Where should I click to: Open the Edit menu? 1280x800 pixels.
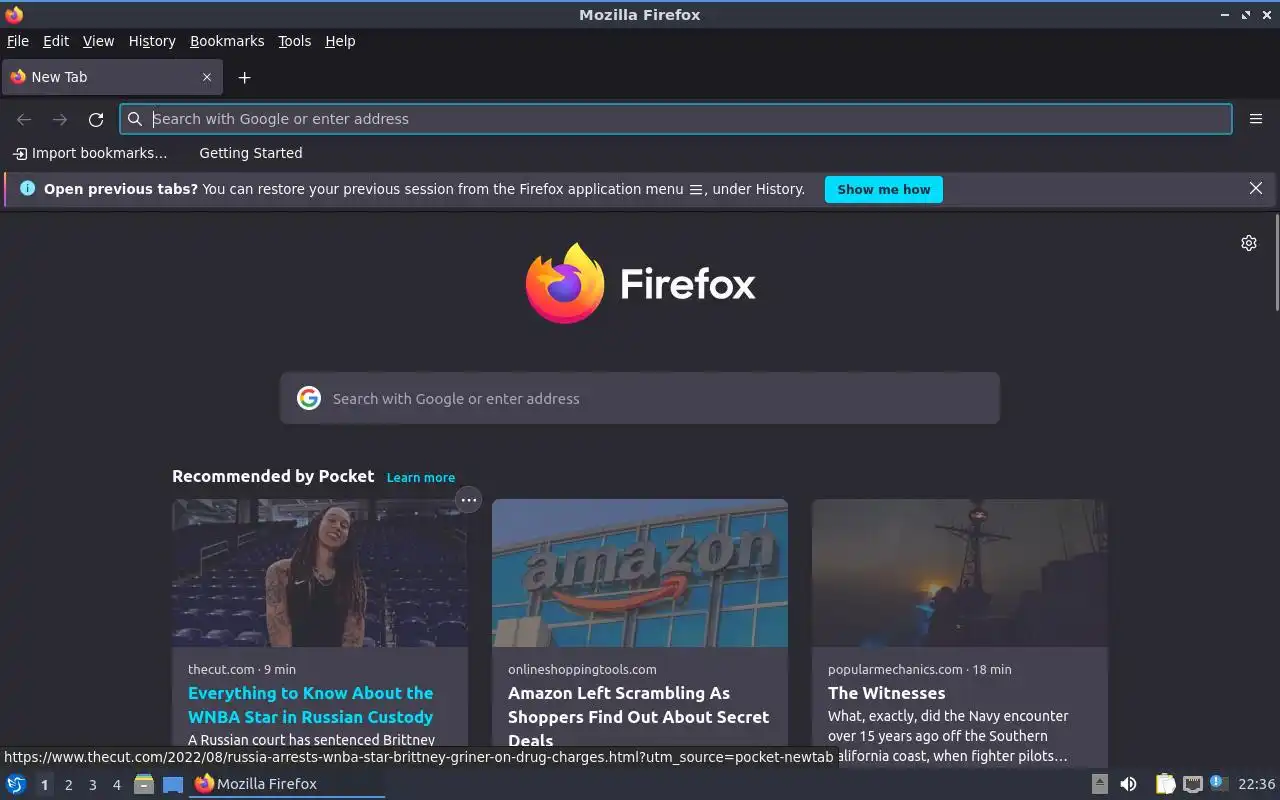click(56, 41)
